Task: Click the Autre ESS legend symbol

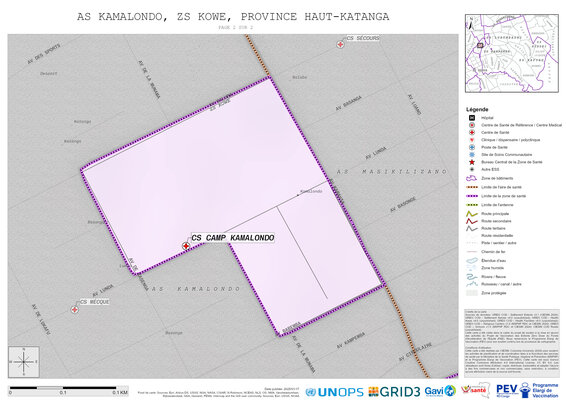Action: click(x=471, y=169)
